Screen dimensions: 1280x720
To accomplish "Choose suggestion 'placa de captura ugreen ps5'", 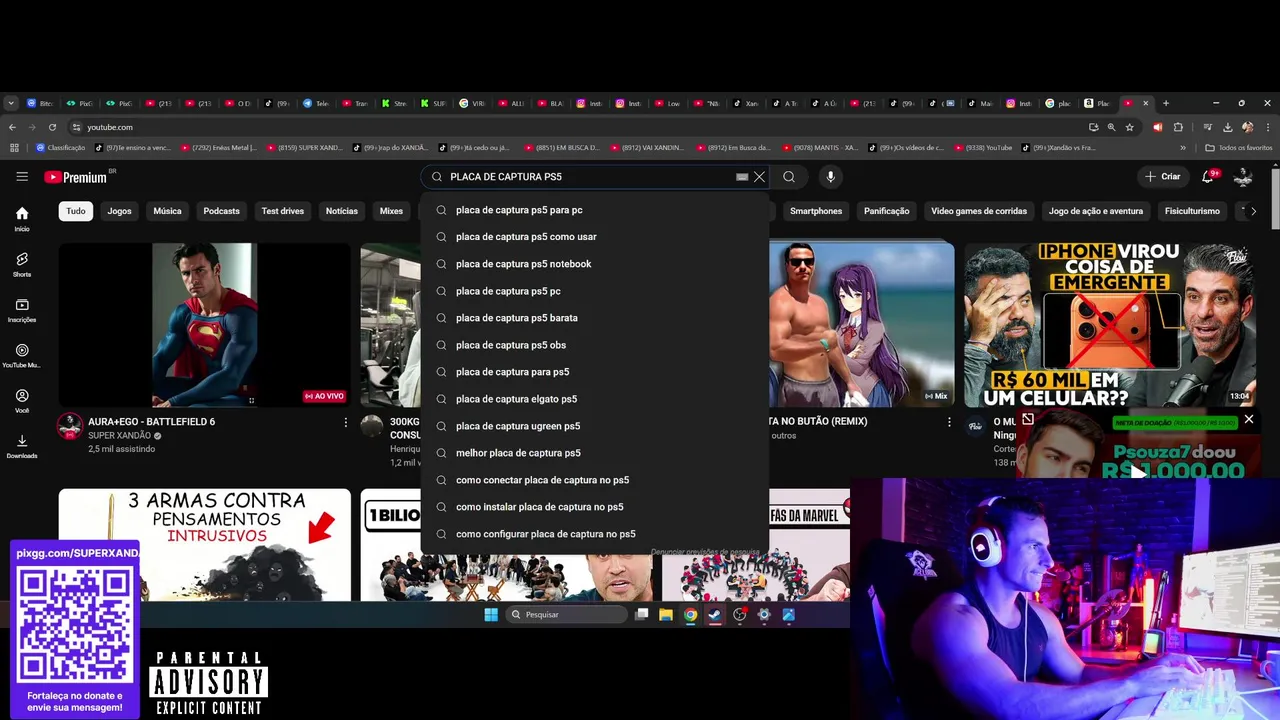I will (x=595, y=426).
